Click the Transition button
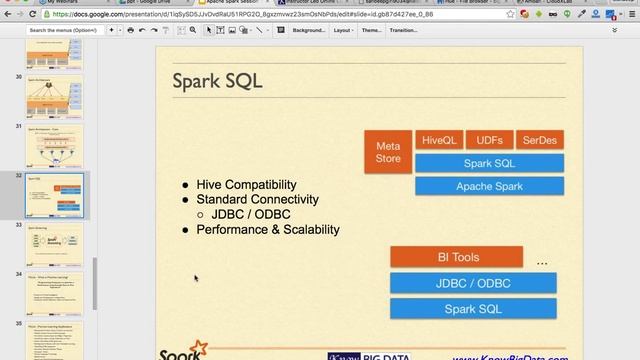 tap(403, 30)
